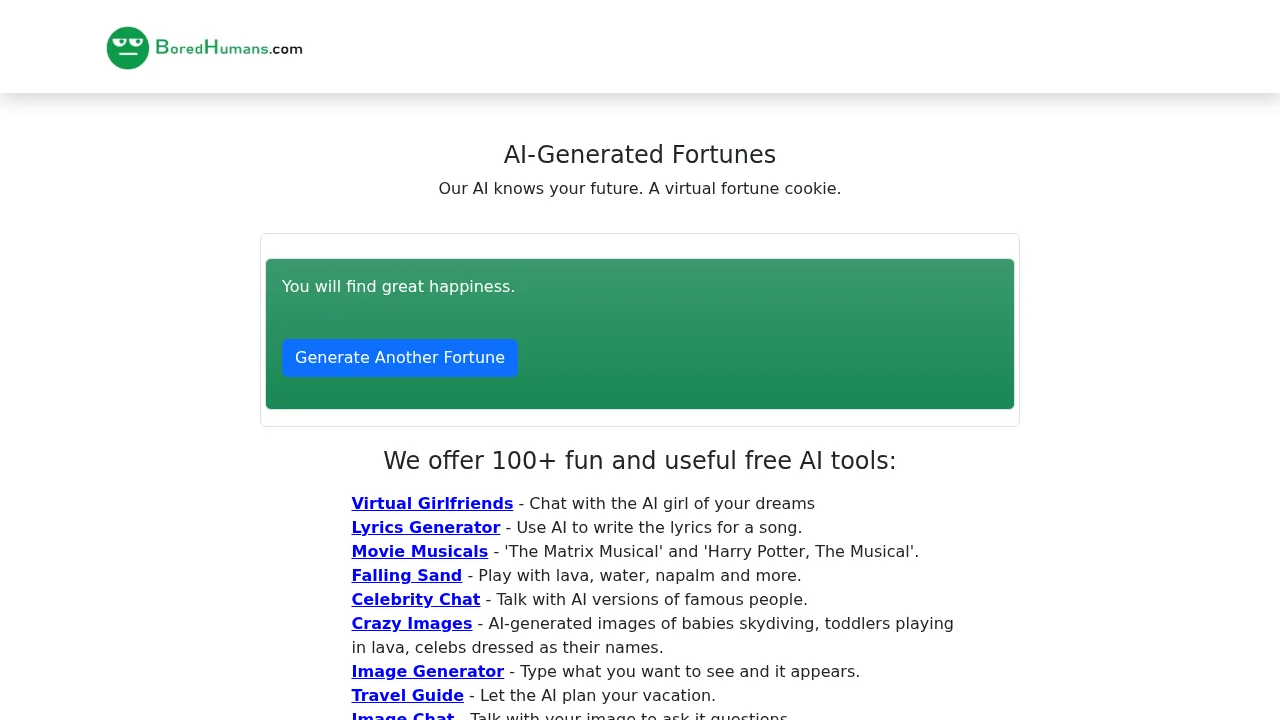The image size is (1280, 720).
Task: Visit the Movie Musicals link
Action: 419,551
